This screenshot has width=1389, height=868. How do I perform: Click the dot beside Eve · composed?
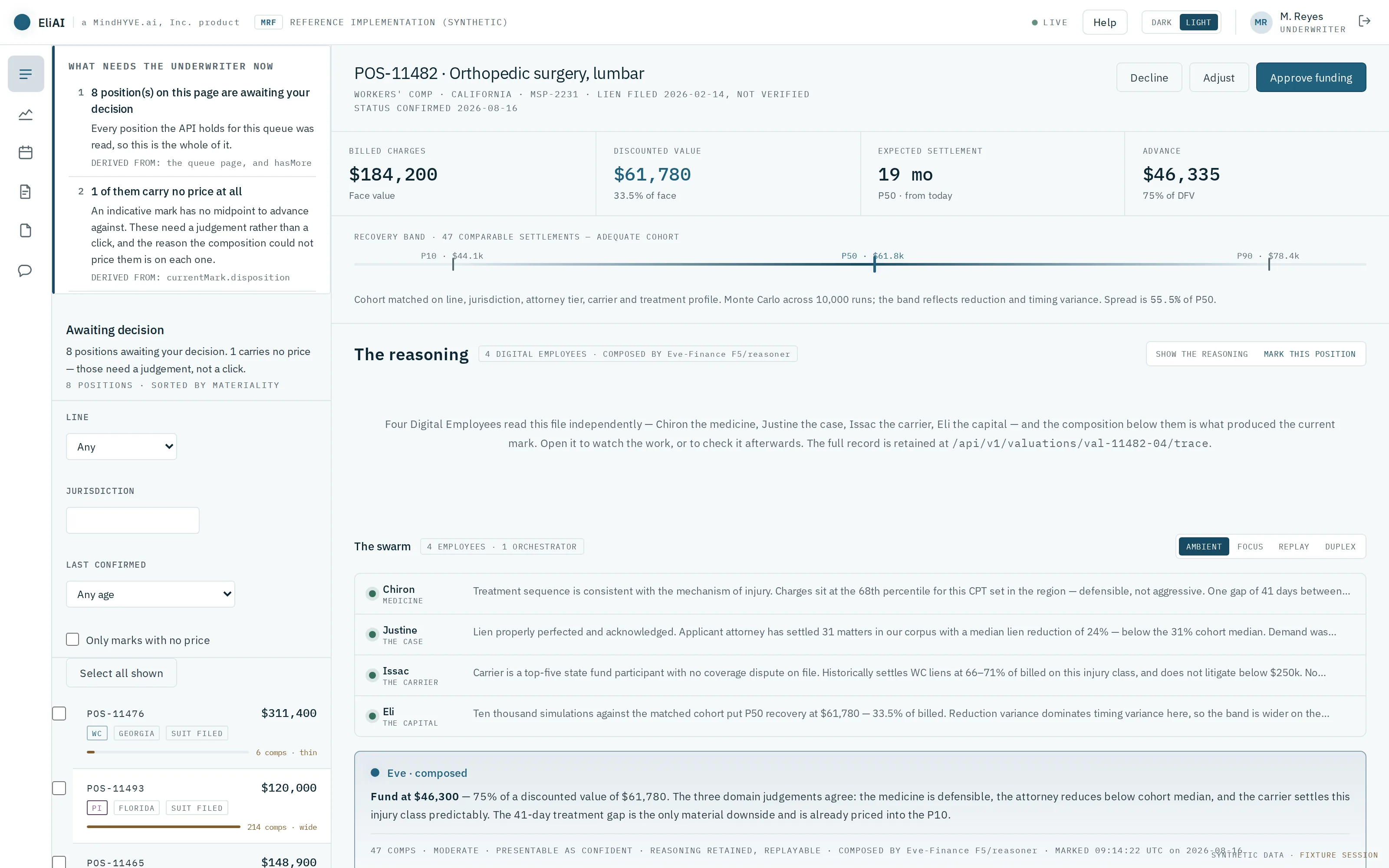pyautogui.click(x=375, y=773)
